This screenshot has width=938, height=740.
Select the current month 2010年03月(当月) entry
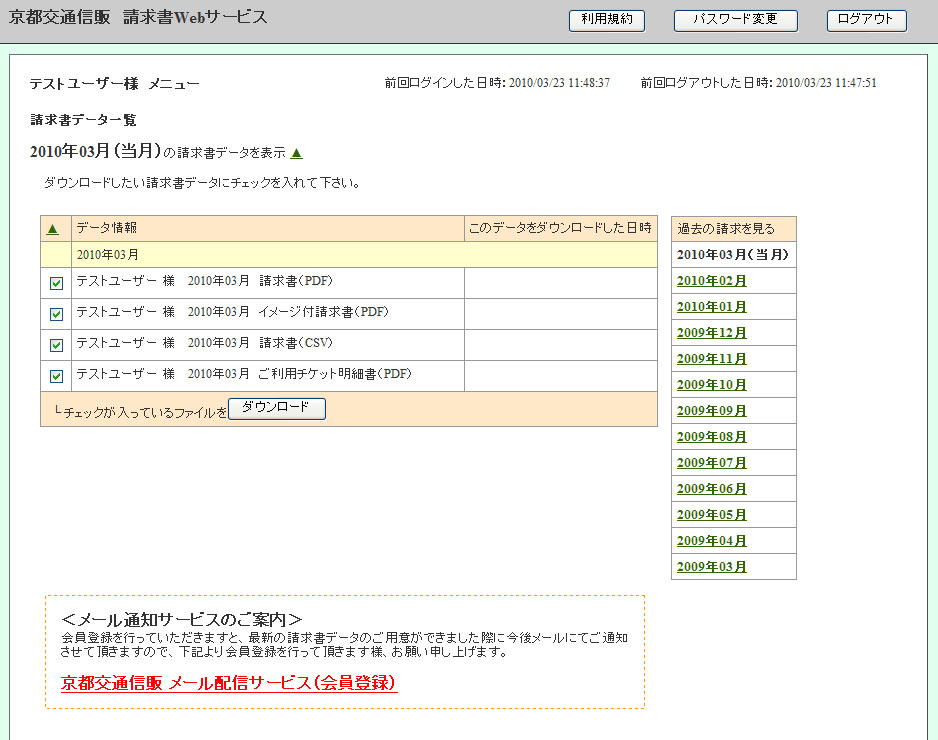click(x=733, y=255)
